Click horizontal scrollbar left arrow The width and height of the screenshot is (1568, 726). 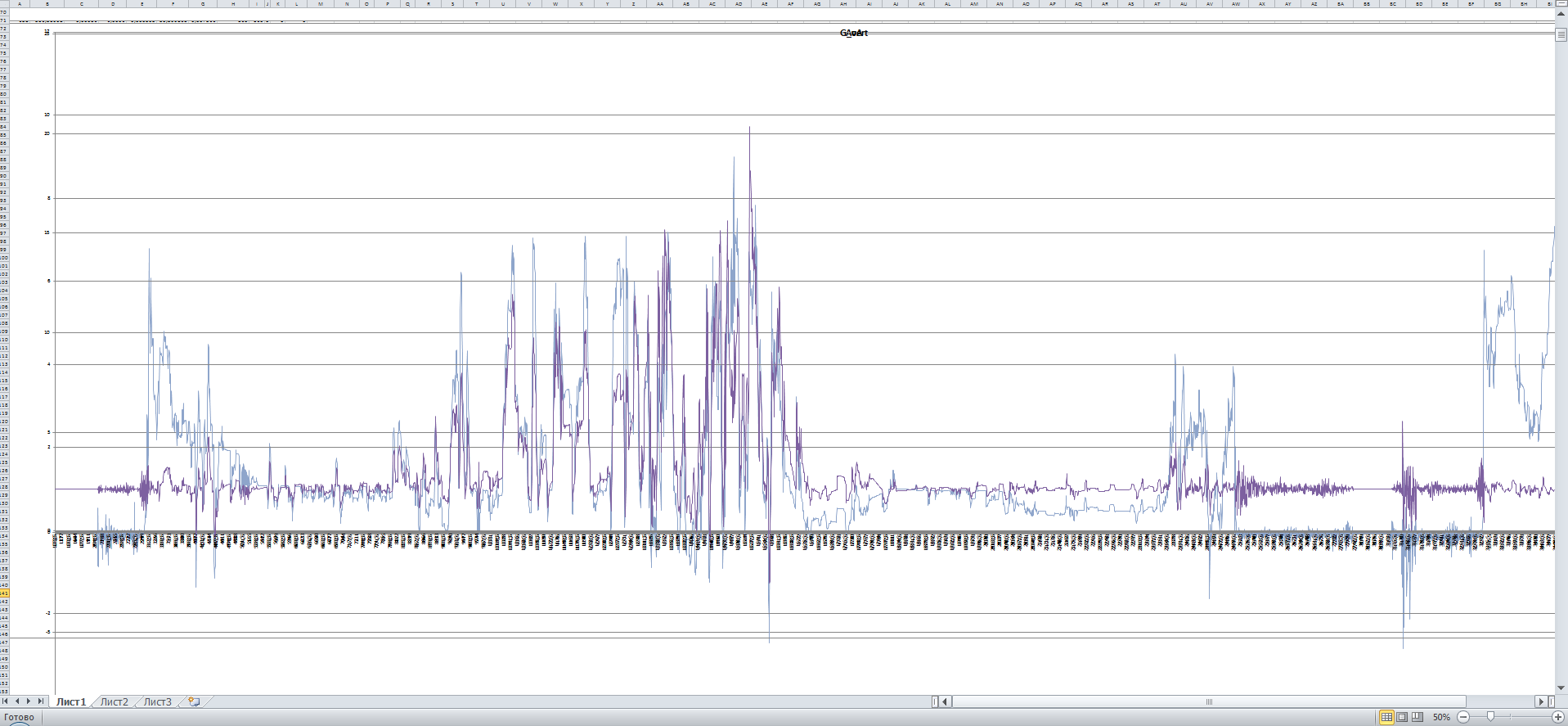946,701
